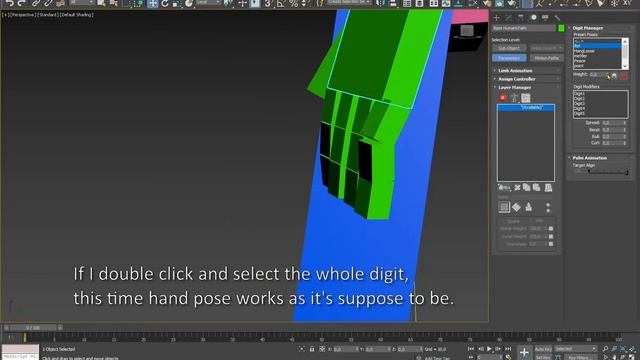Select the [Available] layer entry
This screenshot has height=360, width=640.
[526, 107]
